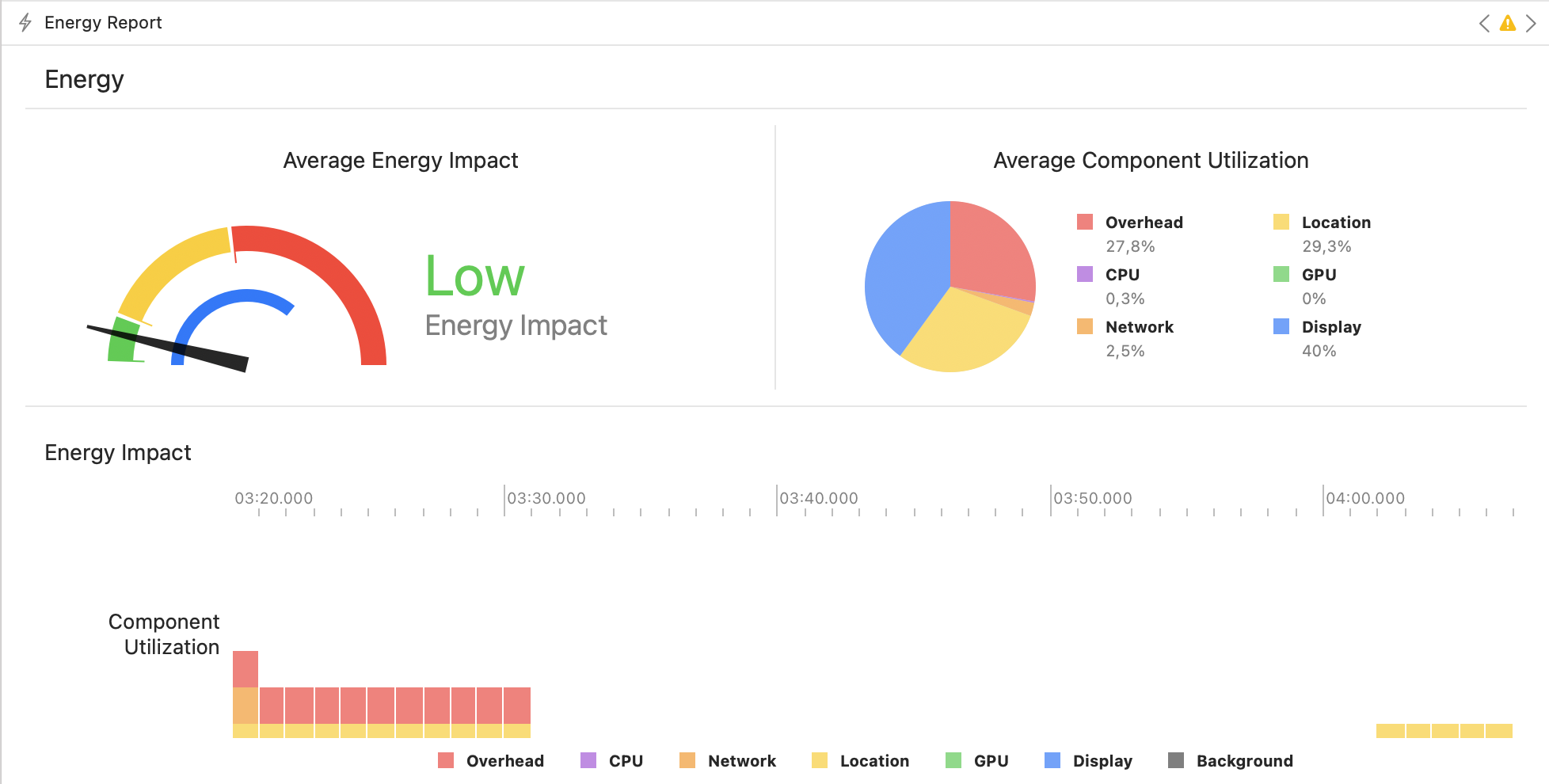The image size is (1549, 784).
Task: Click the GPU swatch in the timeline legend
Action: [x=953, y=760]
